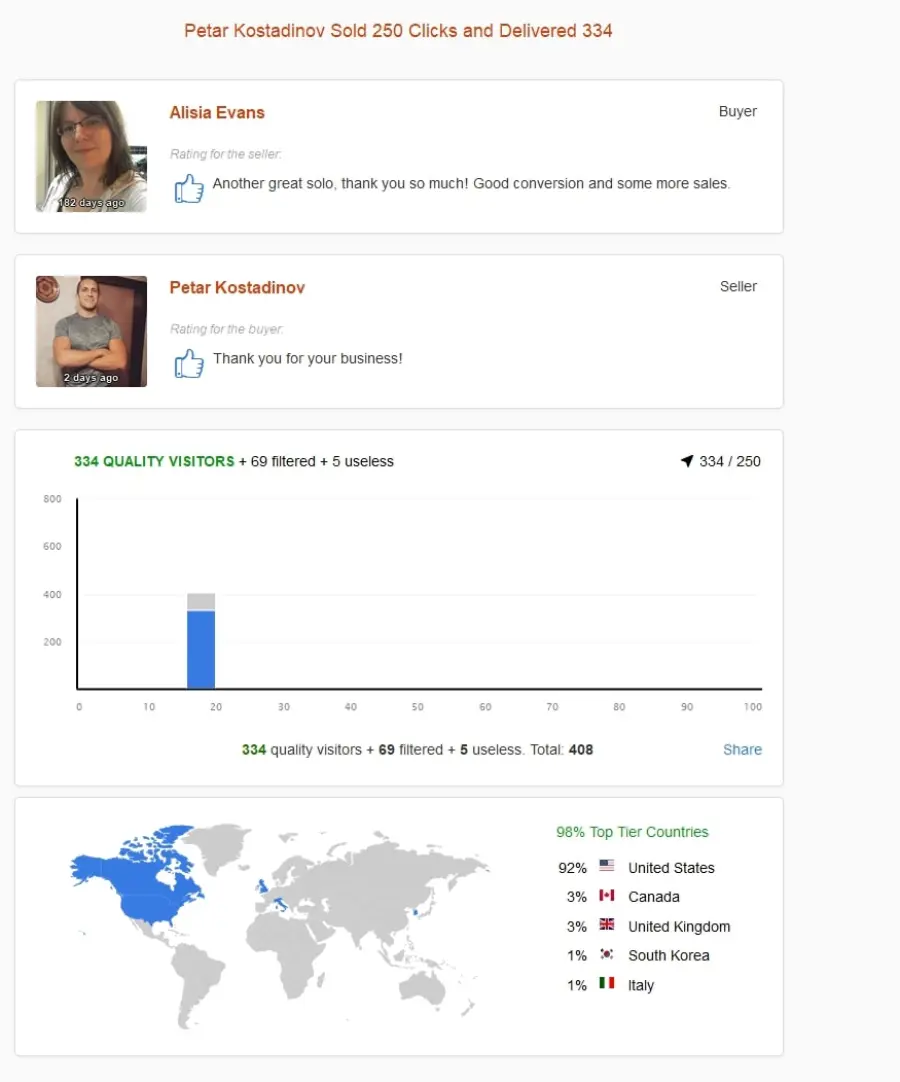Click the South Korea flag icon
The height and width of the screenshot is (1082, 900).
[x=607, y=954]
